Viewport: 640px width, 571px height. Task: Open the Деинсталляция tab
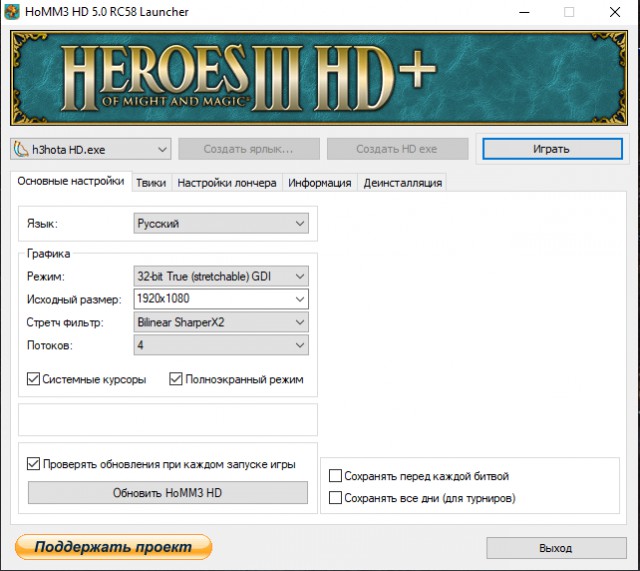click(x=402, y=183)
